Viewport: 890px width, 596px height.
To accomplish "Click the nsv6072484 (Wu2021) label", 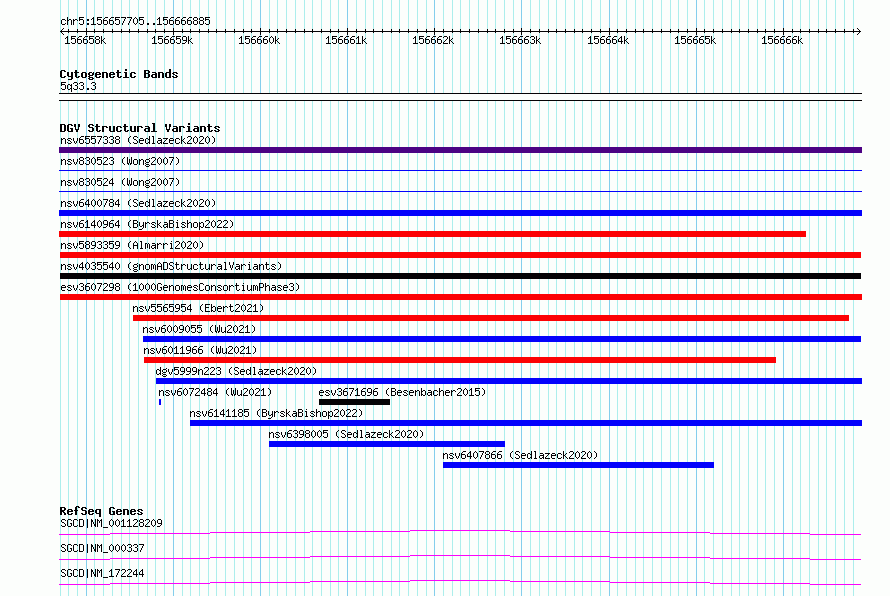I will click(215, 392).
